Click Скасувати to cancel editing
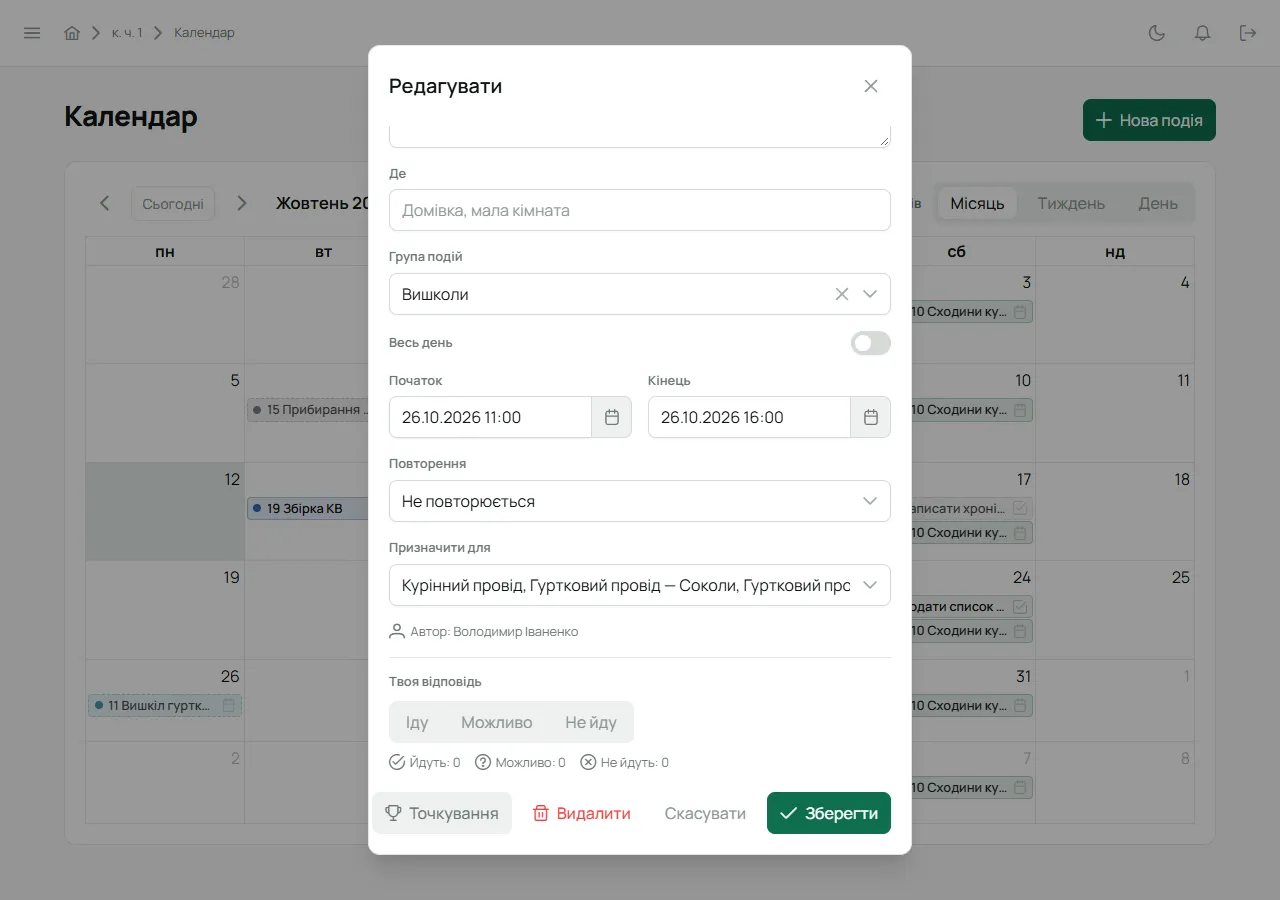1280x900 pixels. tap(705, 813)
